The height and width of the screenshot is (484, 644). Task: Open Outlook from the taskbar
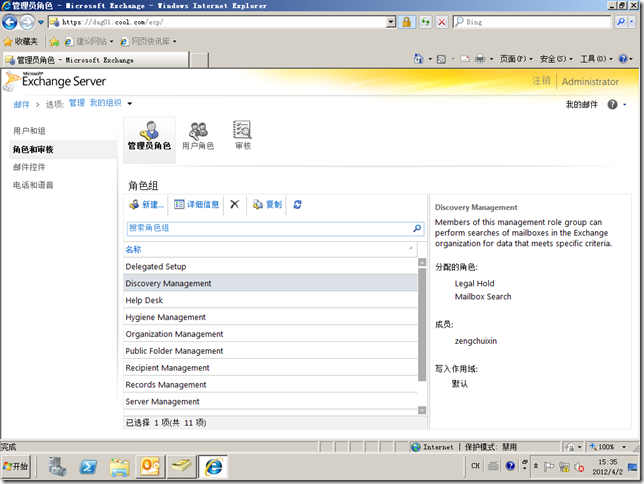150,466
